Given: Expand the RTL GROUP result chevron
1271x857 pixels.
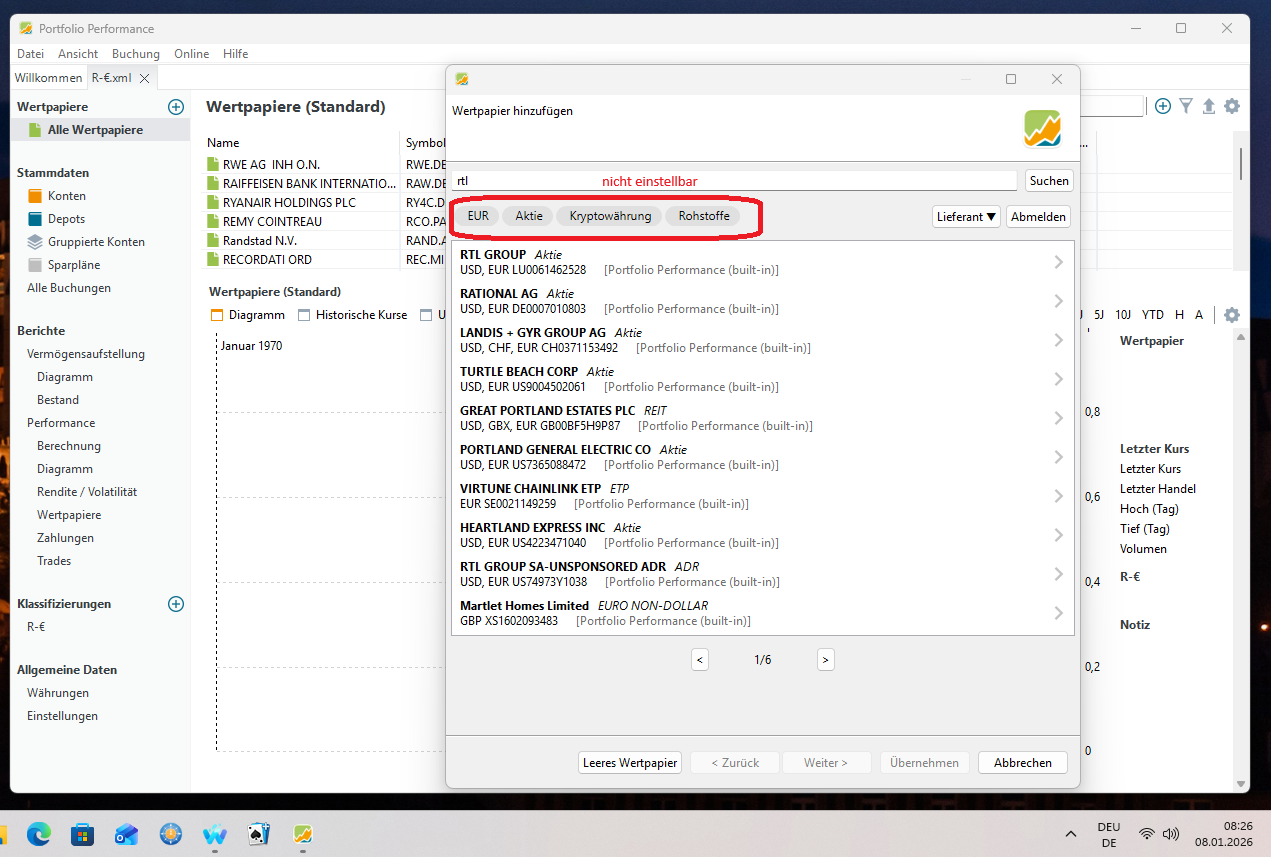Looking at the screenshot, I should click(1059, 262).
